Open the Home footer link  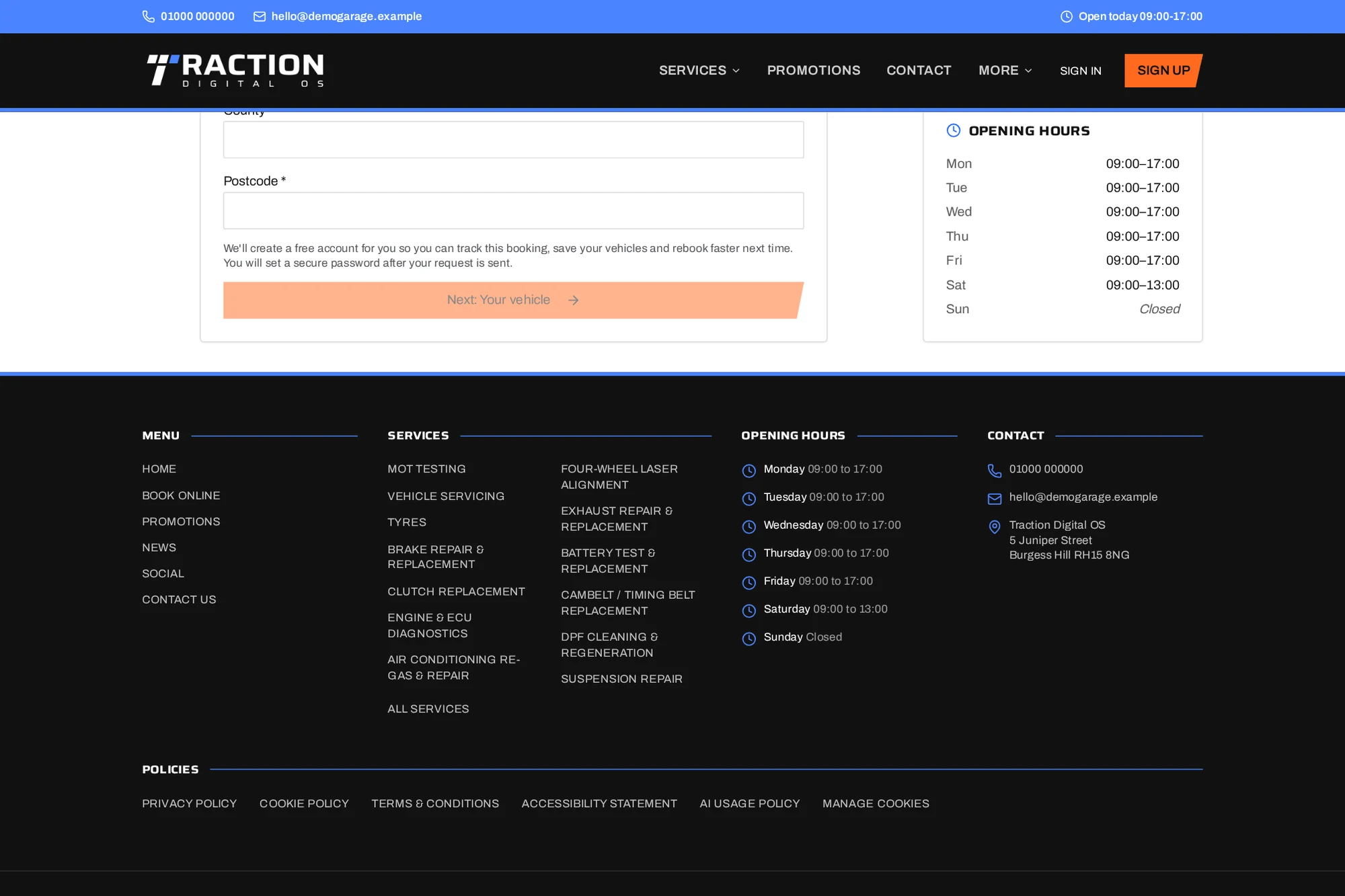[159, 469]
